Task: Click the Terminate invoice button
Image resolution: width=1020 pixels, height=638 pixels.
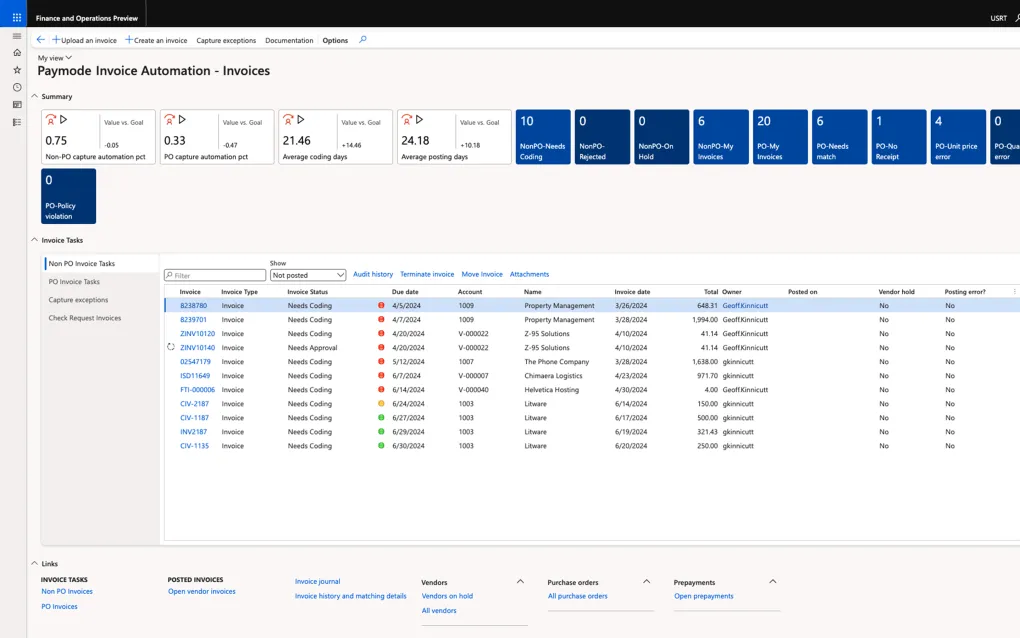Action: tap(427, 274)
